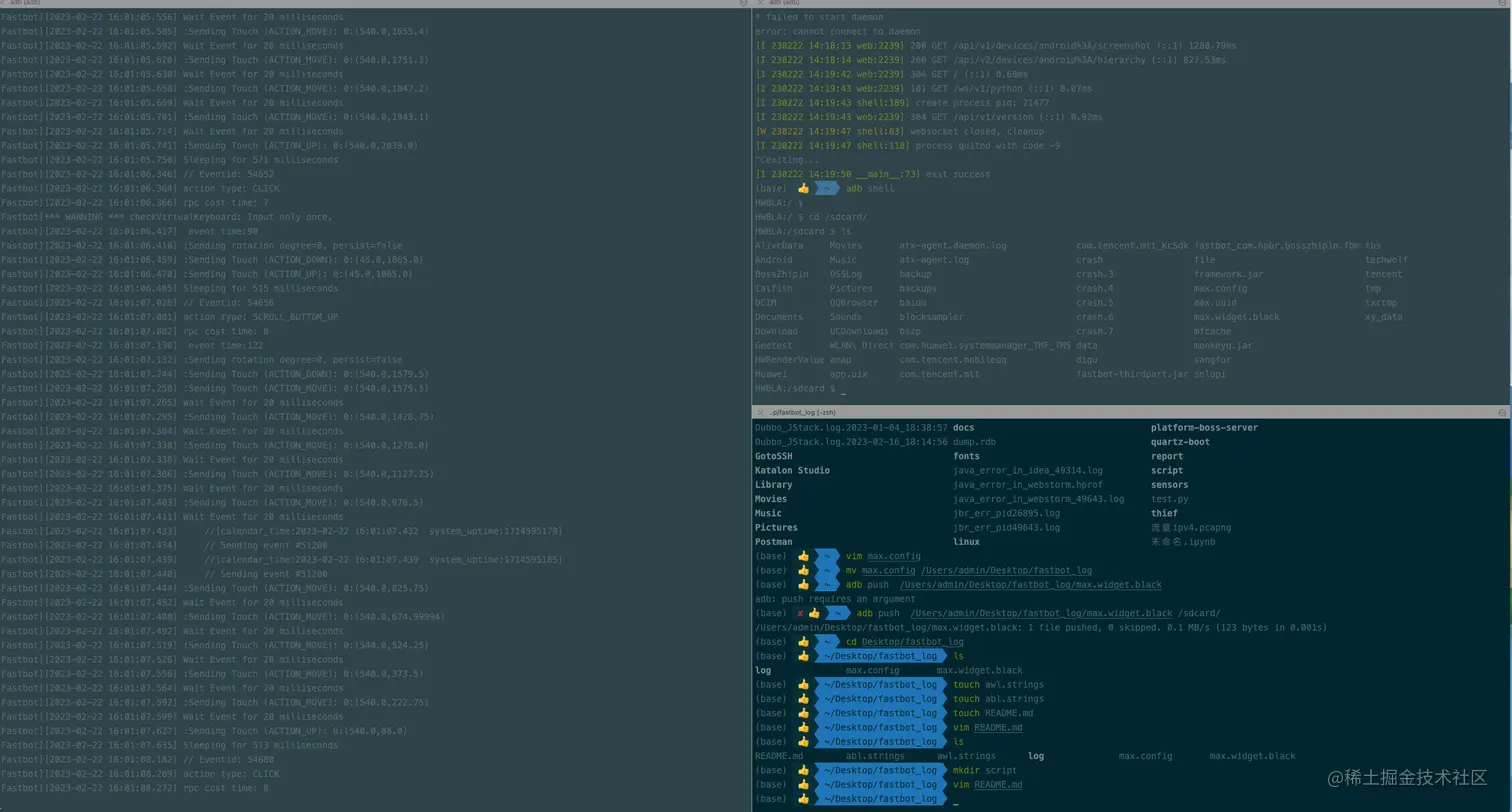1512x812 pixels.
Task: Open the fastbot_log pane options icon
Action: (x=1502, y=412)
